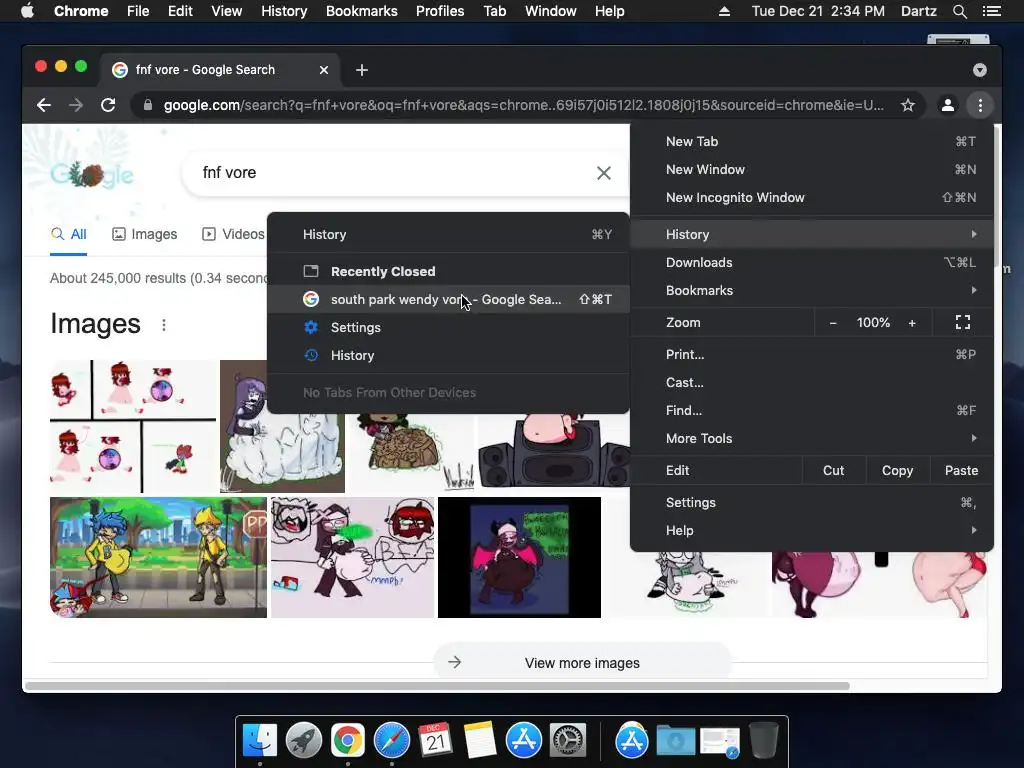Click the three-dot options beside Images heading

[x=164, y=325]
